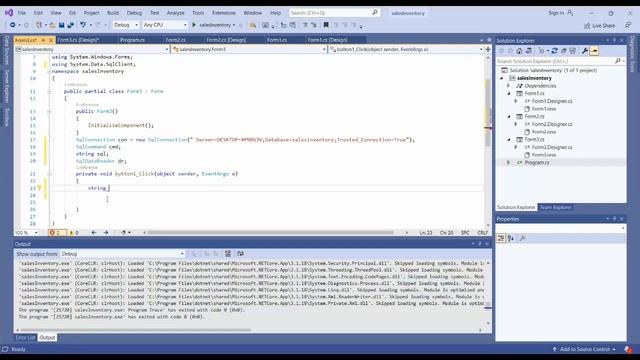Switch to the Program.cs tab
This screenshot has width=640, height=360.
coord(132,40)
